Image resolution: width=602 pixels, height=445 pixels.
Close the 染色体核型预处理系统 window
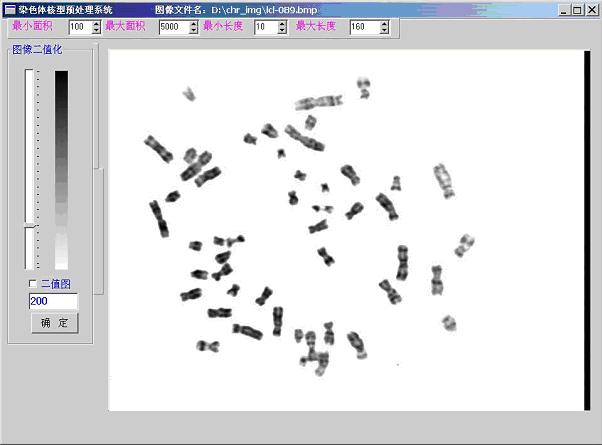coord(591,9)
